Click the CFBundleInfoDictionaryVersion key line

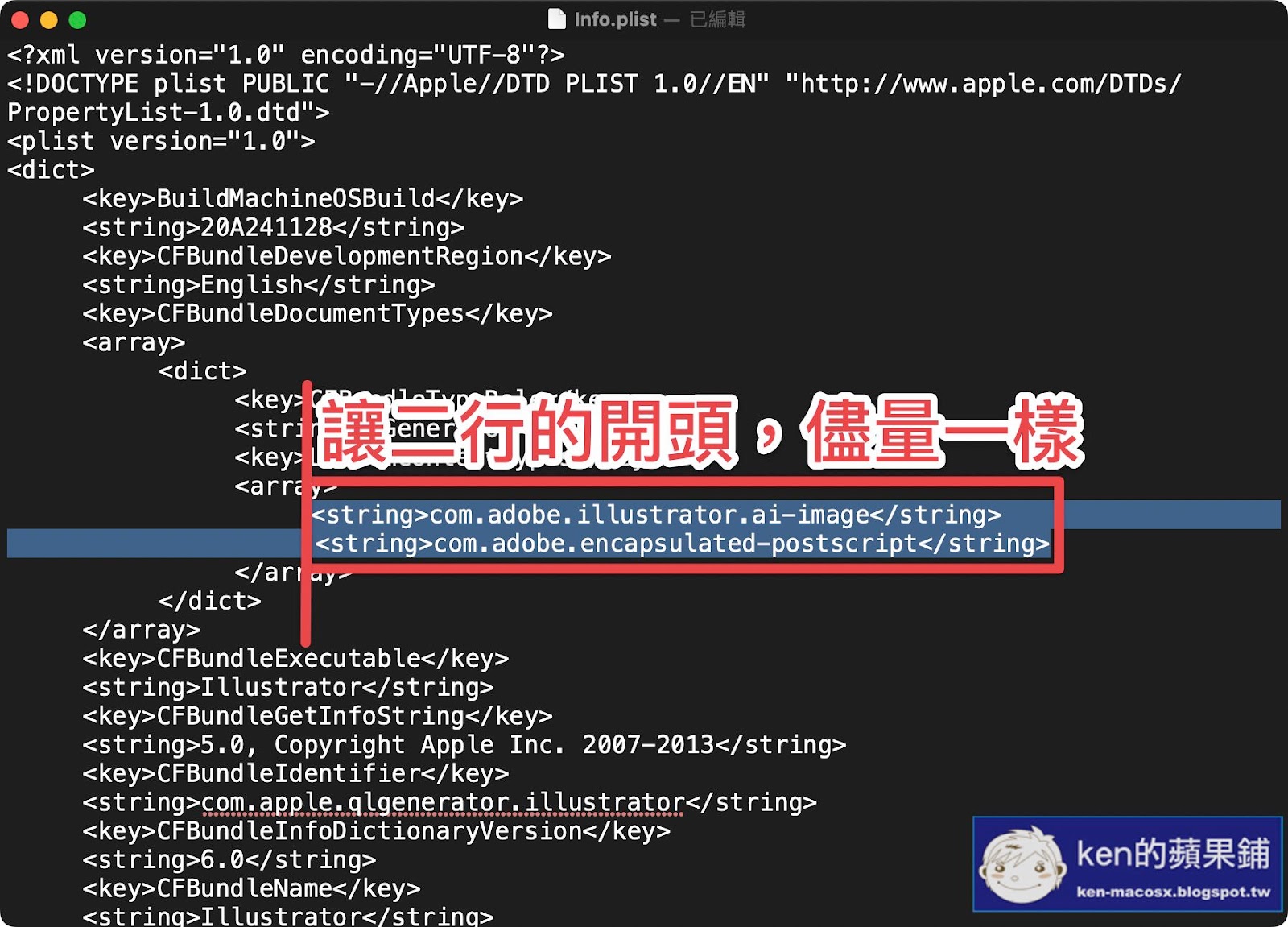376,831
